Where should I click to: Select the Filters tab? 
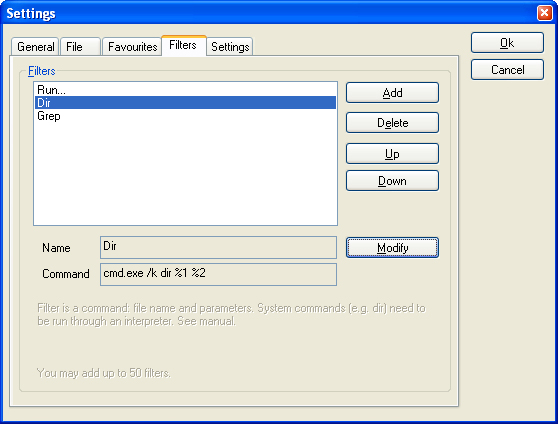click(184, 45)
